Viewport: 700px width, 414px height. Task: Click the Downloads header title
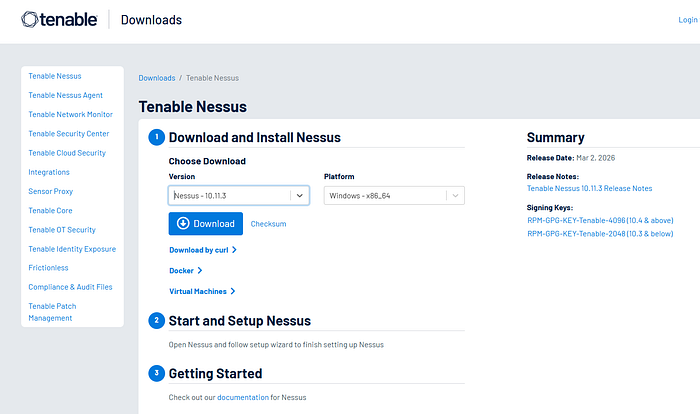click(x=151, y=20)
